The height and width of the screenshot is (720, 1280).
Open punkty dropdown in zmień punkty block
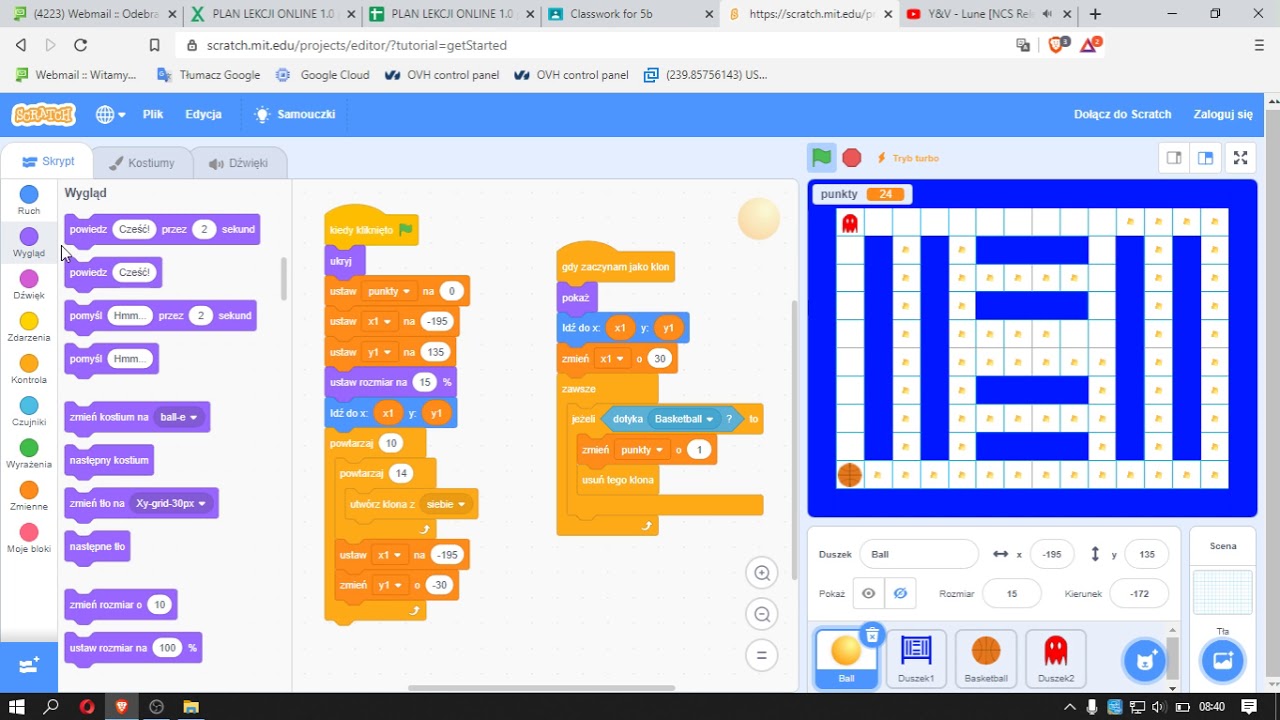click(x=642, y=450)
